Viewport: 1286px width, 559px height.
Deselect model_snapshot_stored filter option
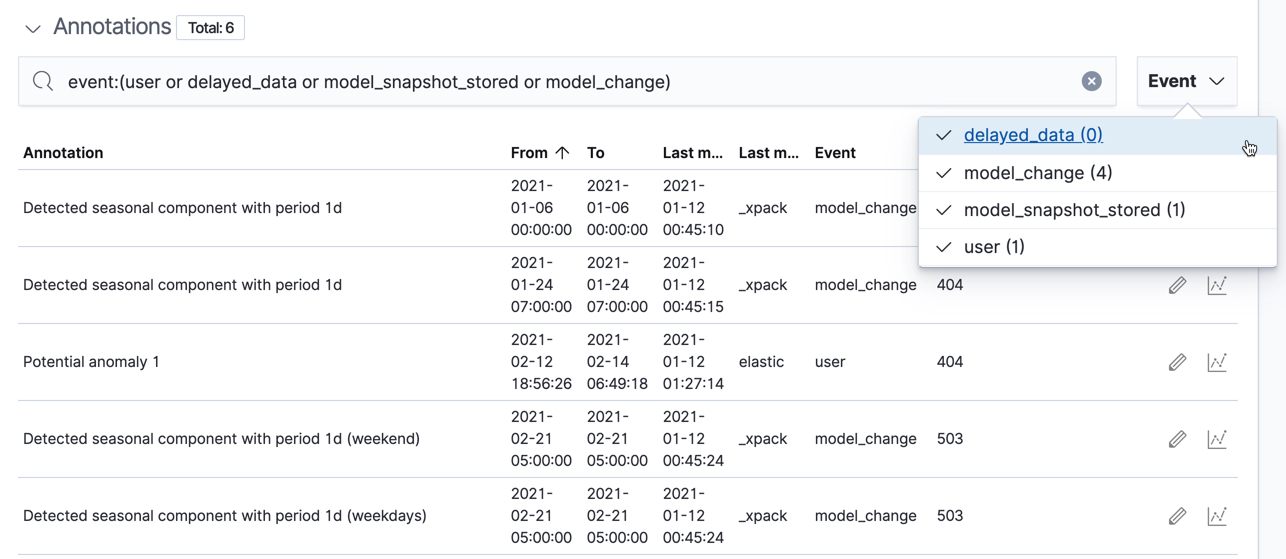coord(1074,210)
